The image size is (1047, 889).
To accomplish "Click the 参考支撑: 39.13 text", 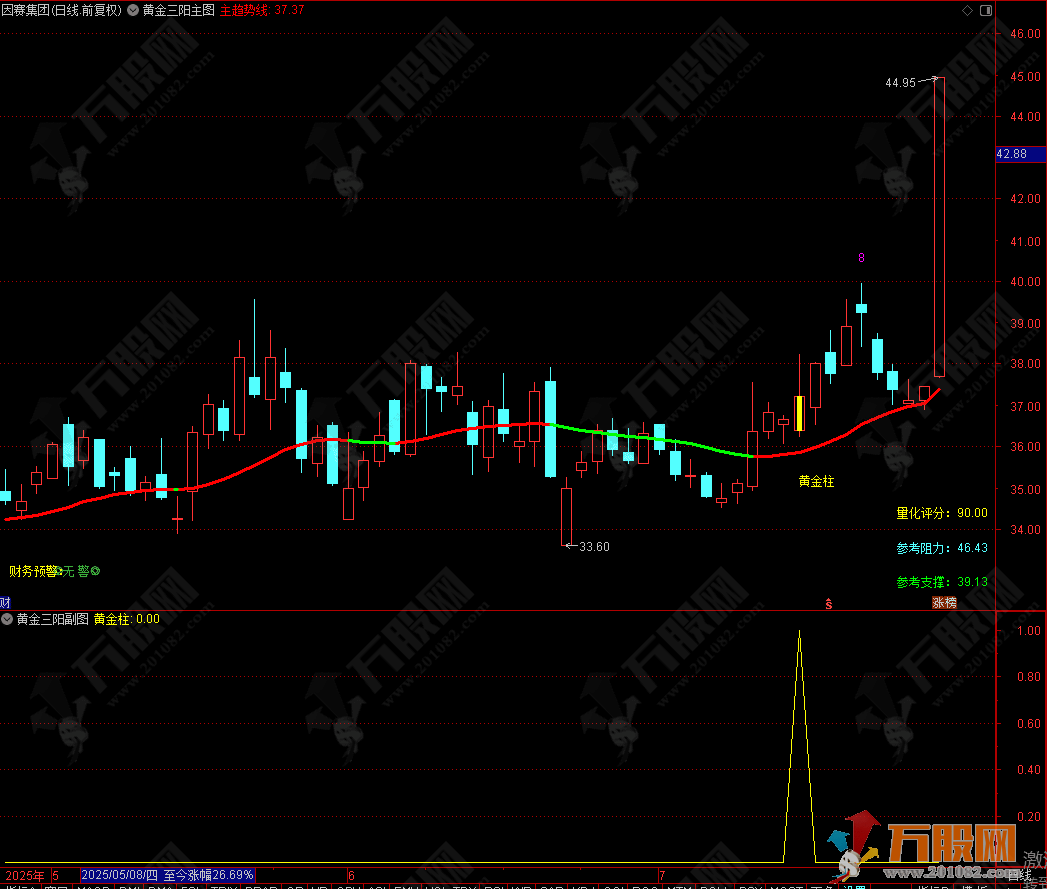I will [x=941, y=582].
